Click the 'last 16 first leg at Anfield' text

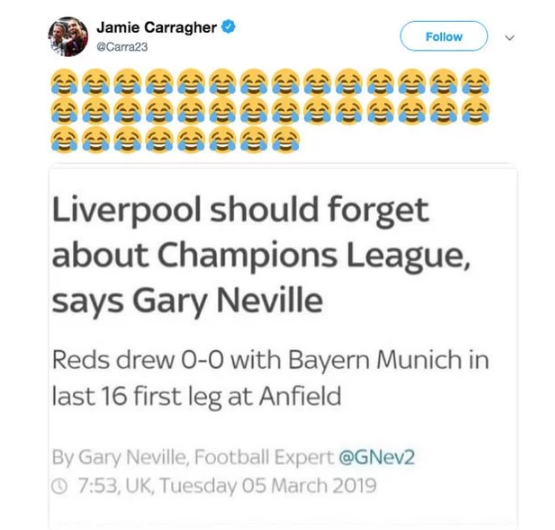[x=197, y=397]
